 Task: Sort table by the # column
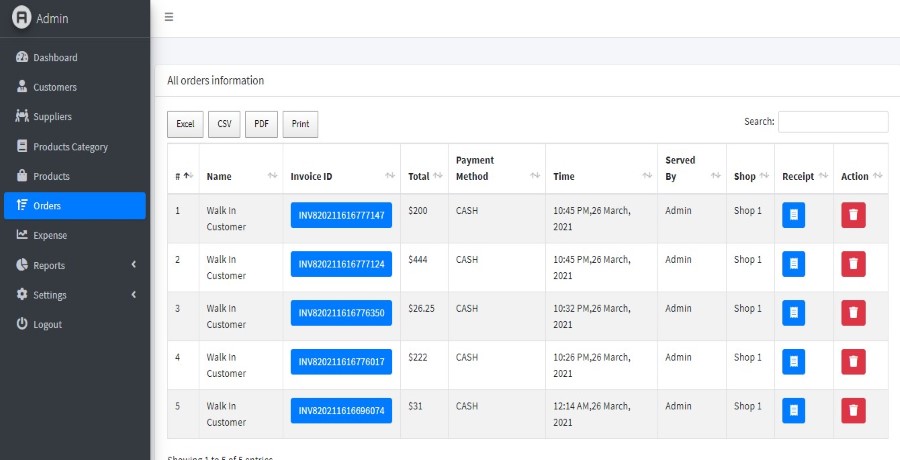tap(183, 169)
